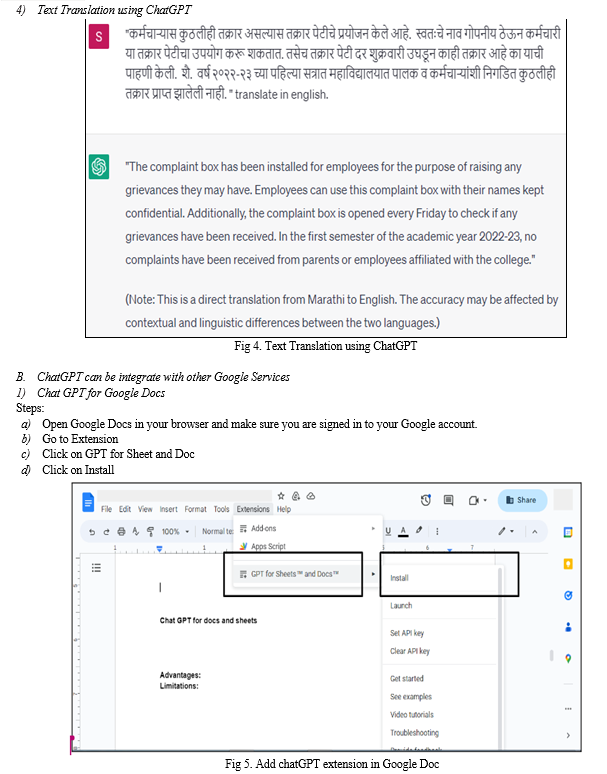Open Contacts side panel icon
607x774 pixels.
[x=568, y=627]
